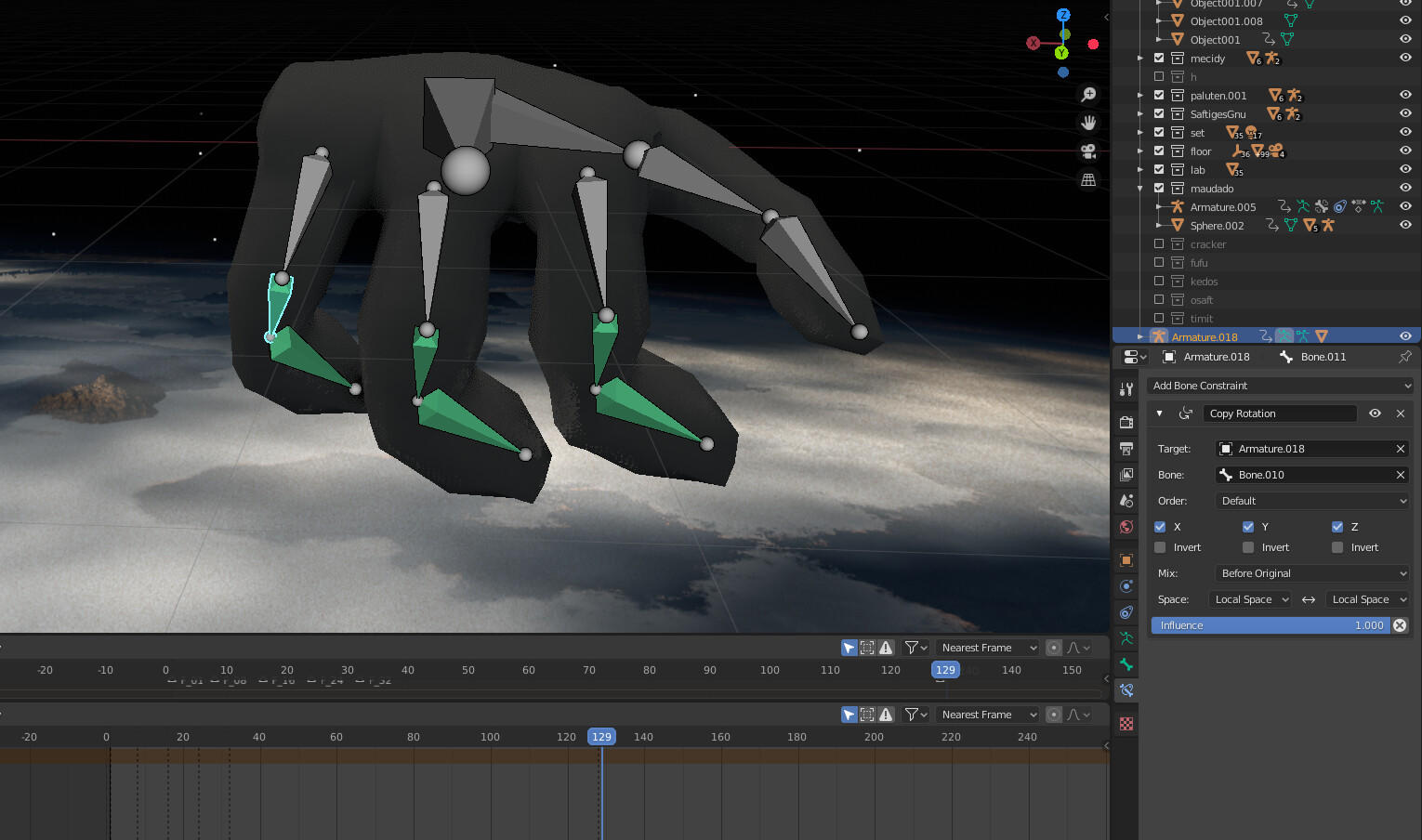This screenshot has height=840, width=1422.
Task: Open the Physics properties tab
Action: pyautogui.click(x=1126, y=586)
